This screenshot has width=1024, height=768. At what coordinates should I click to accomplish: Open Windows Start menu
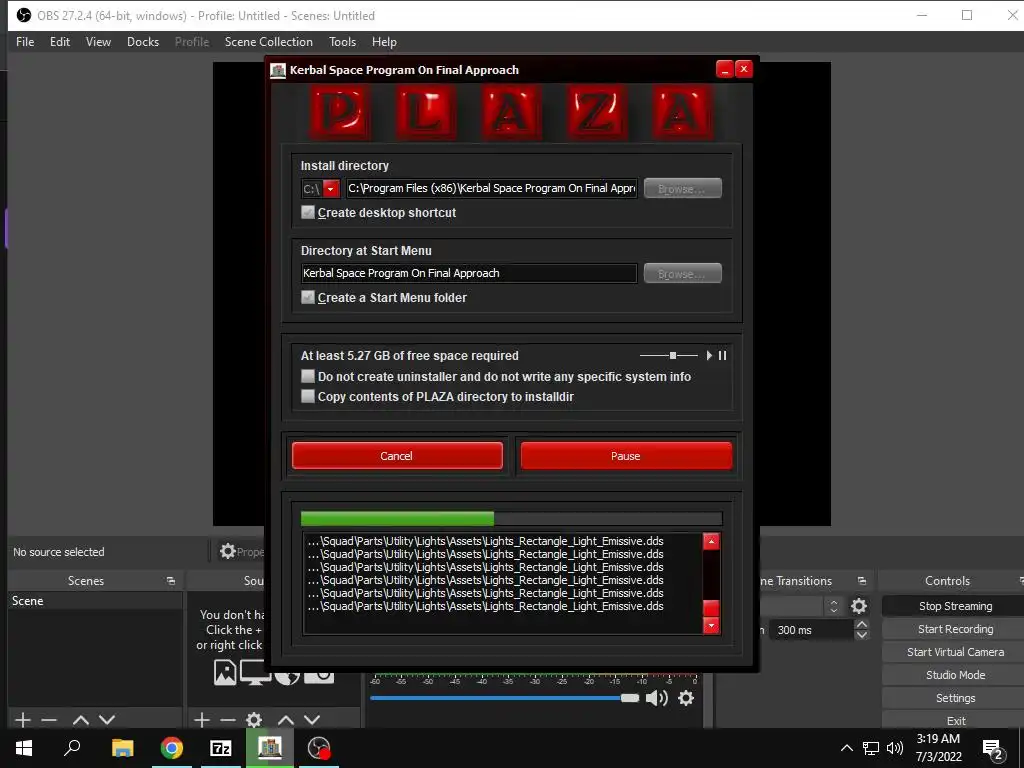coord(24,748)
